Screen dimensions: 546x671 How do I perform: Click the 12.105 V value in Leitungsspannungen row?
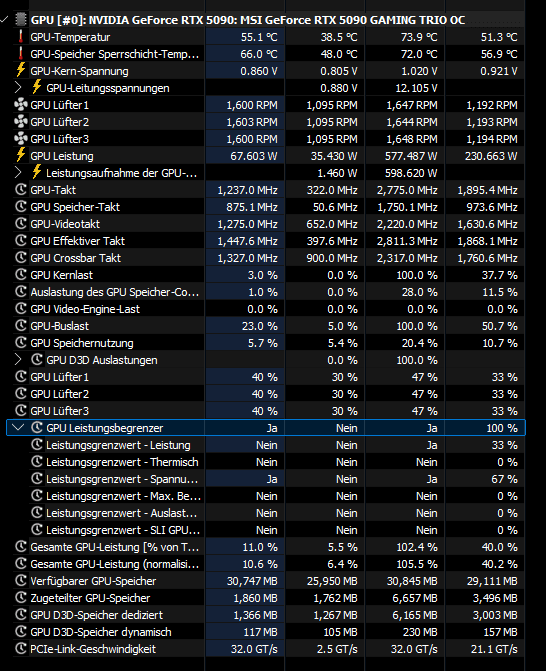coord(416,88)
